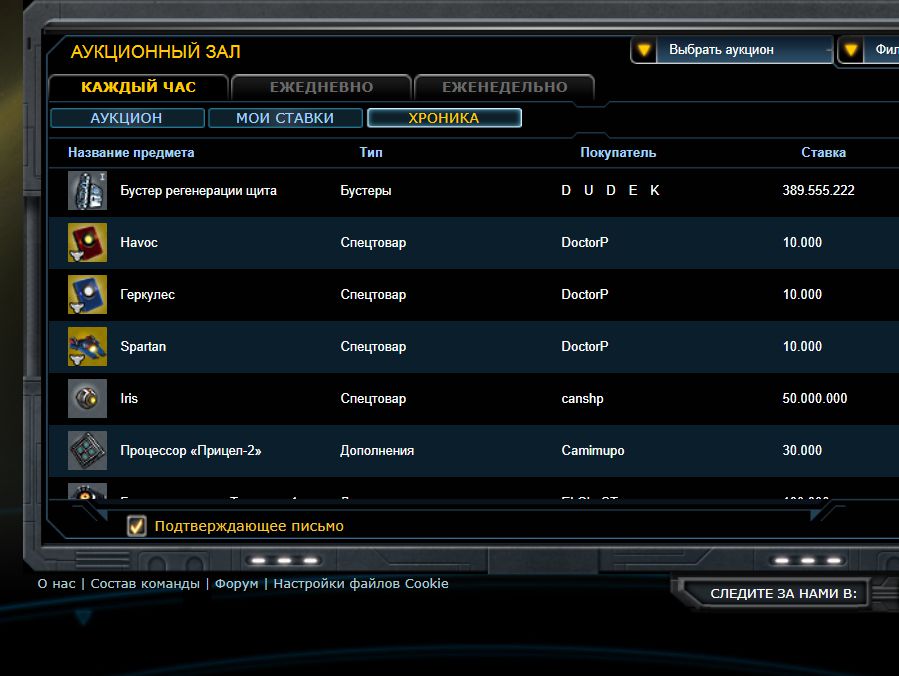Click buyer name Camimupo

tap(593, 451)
